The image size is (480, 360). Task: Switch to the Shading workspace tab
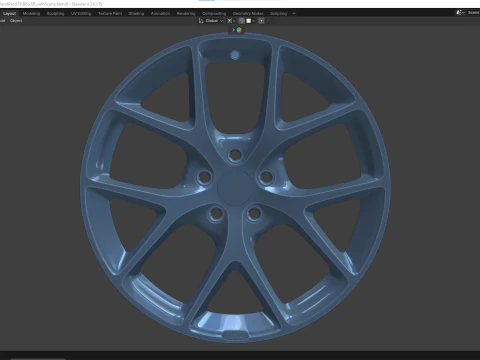coord(136,13)
